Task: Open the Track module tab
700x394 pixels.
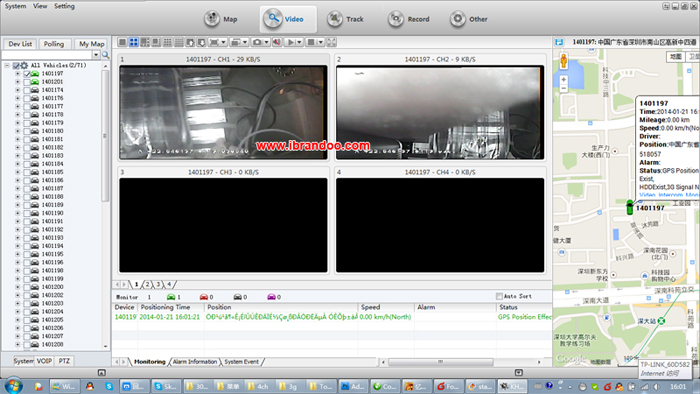Action: (x=346, y=19)
